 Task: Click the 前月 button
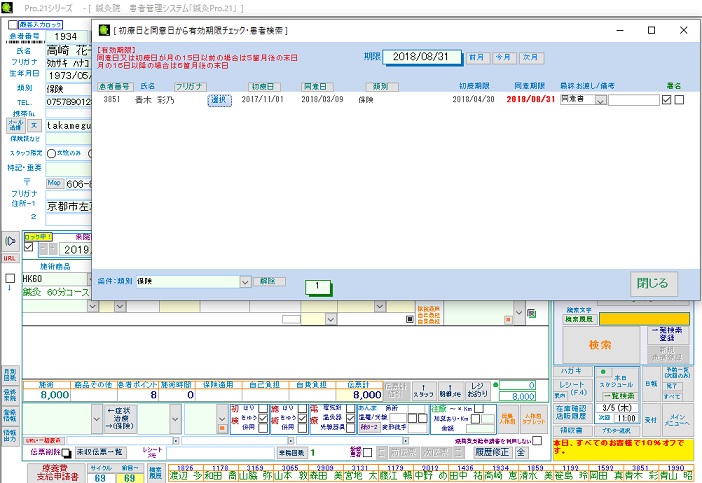(477, 58)
